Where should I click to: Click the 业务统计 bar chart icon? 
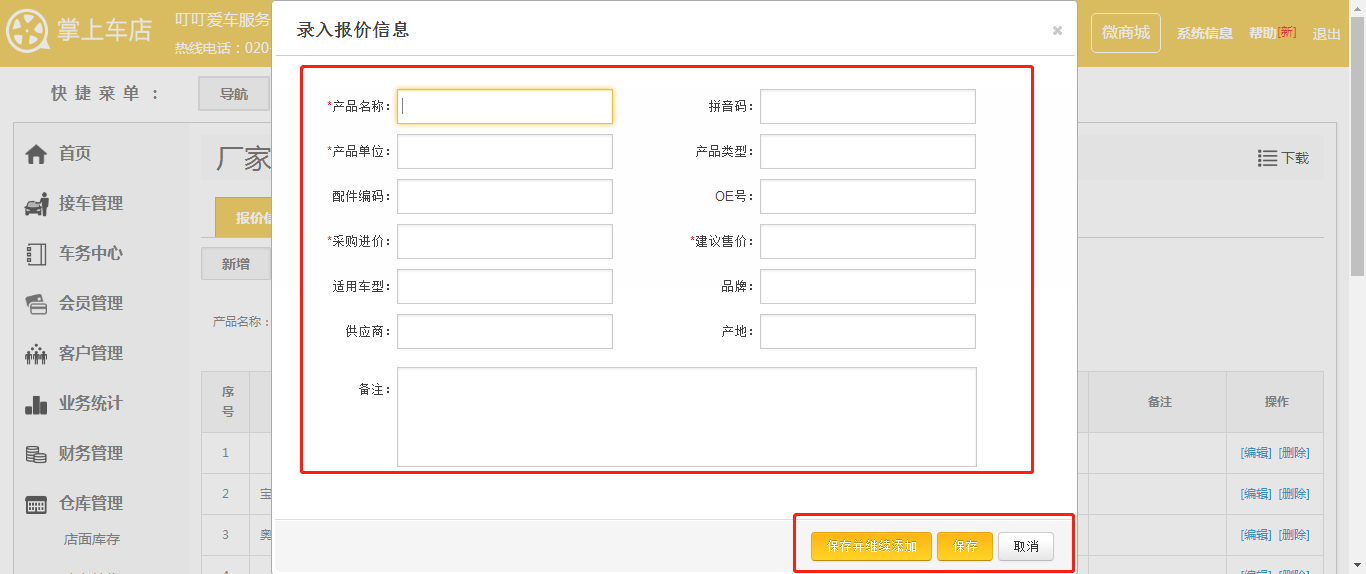tap(36, 404)
